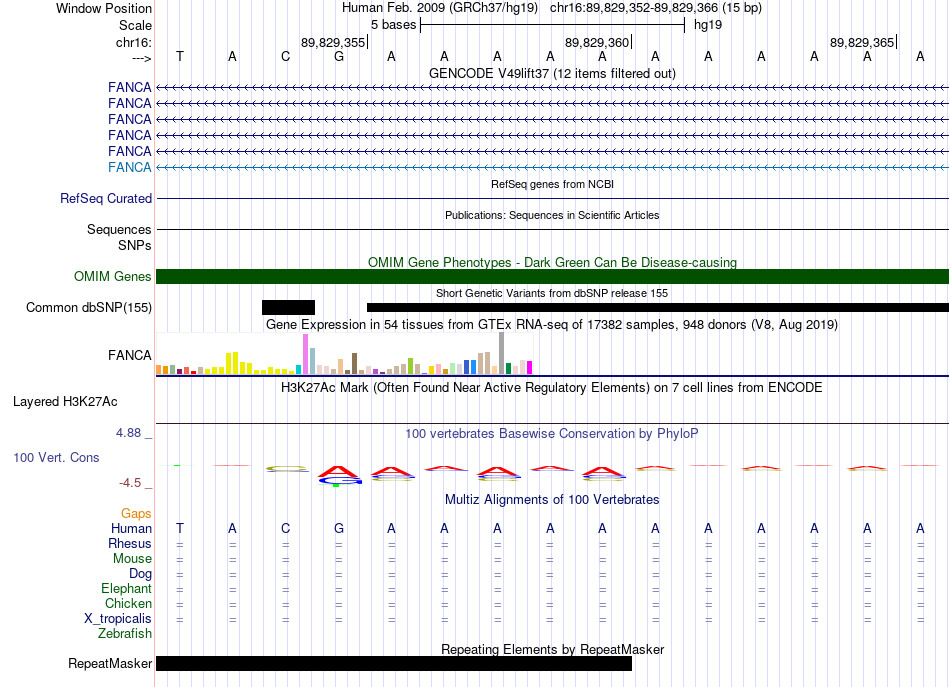This screenshot has height=687, width=950.
Task: Click the 'Scale' track label
Action: click(135, 25)
